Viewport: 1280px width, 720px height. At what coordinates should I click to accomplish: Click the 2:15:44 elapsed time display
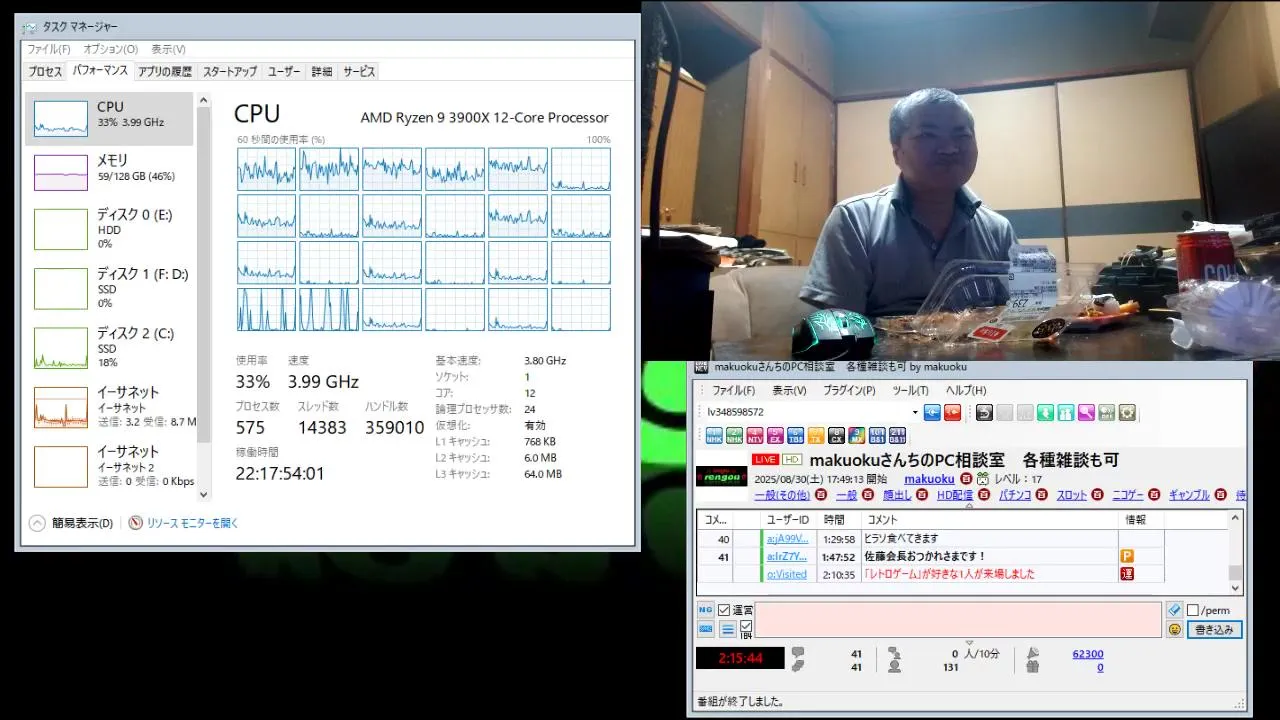(x=740, y=658)
